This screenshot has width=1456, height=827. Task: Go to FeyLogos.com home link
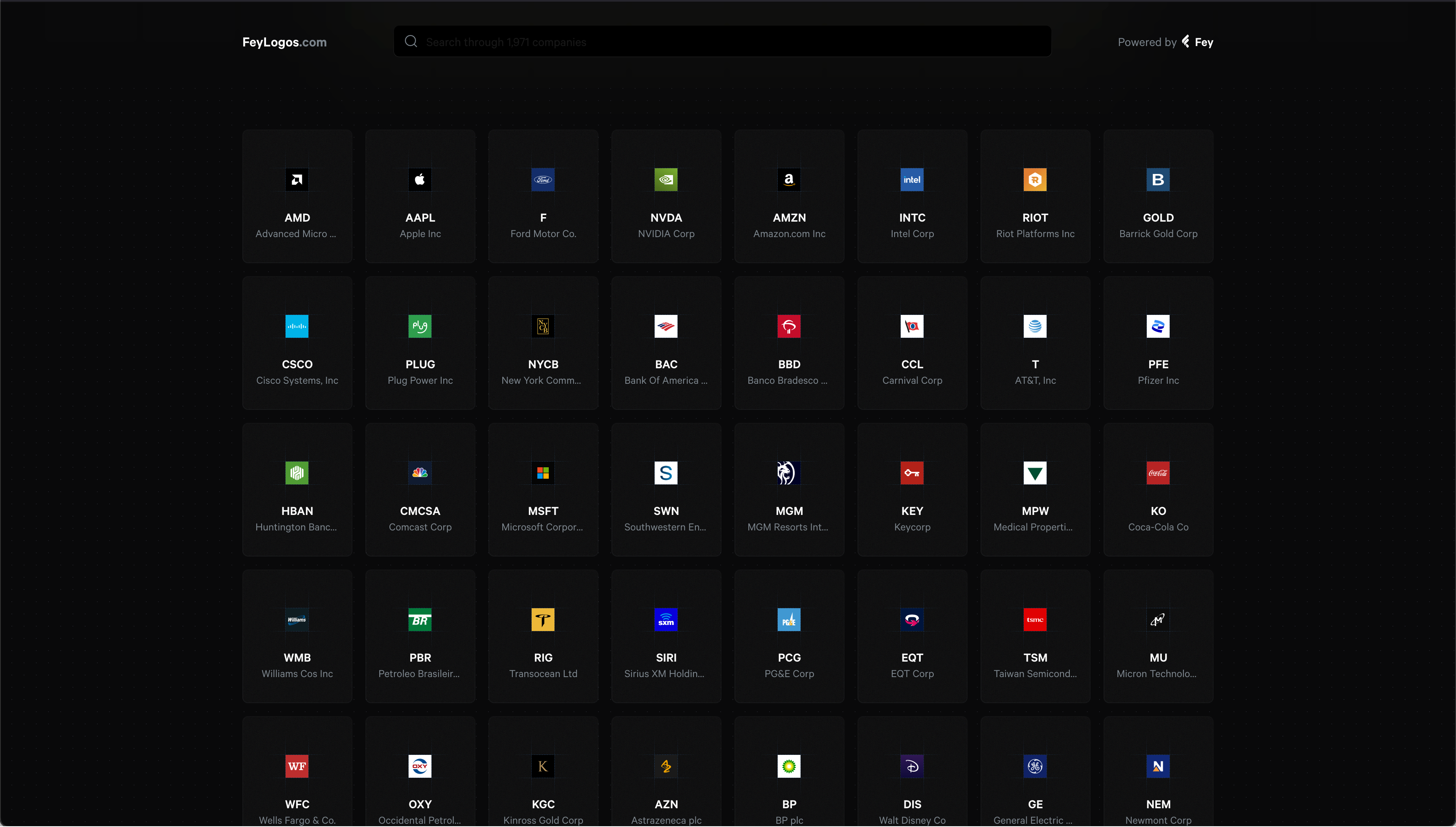coord(284,42)
